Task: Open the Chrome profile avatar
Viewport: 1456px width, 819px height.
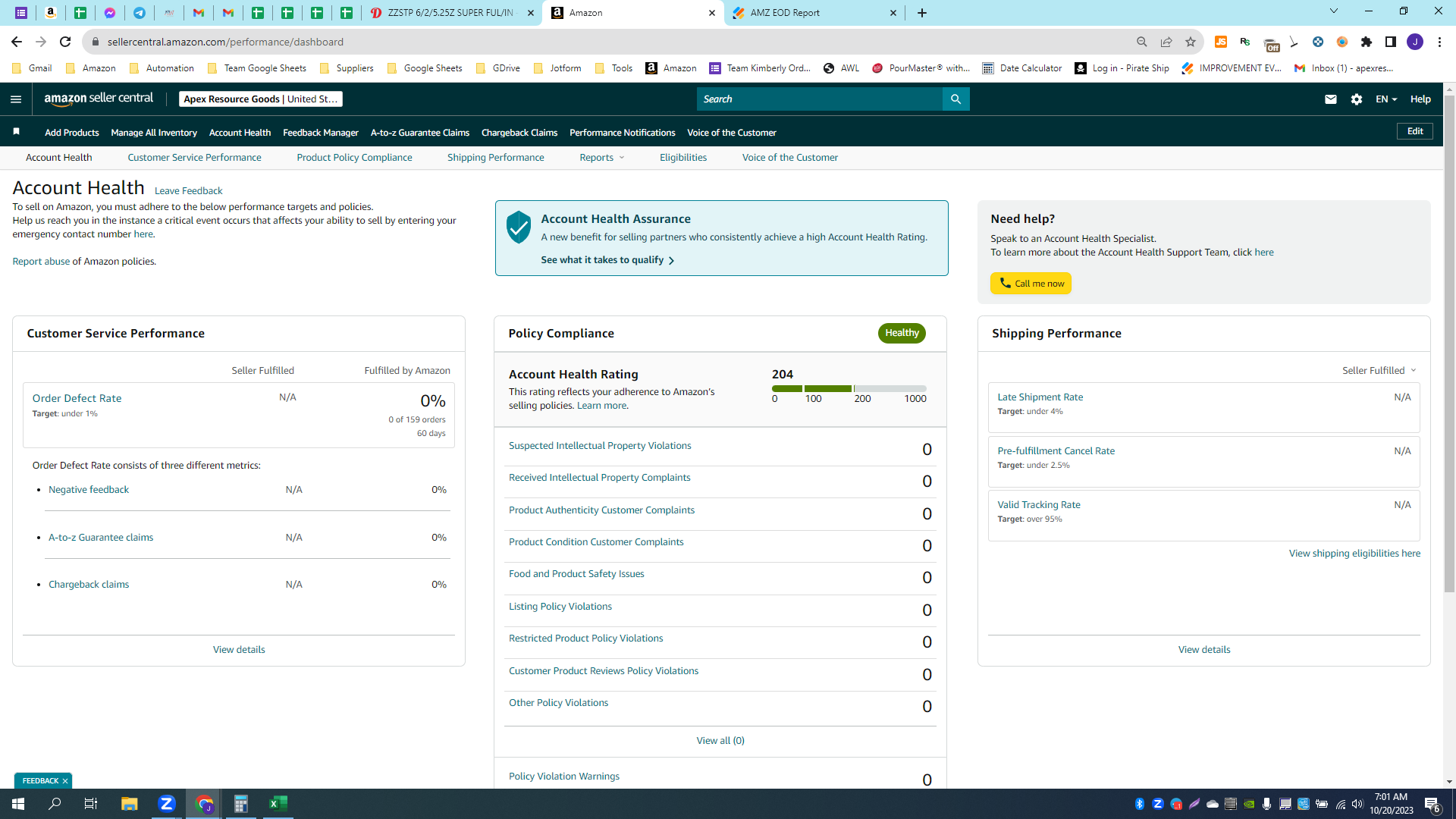Action: click(1415, 42)
